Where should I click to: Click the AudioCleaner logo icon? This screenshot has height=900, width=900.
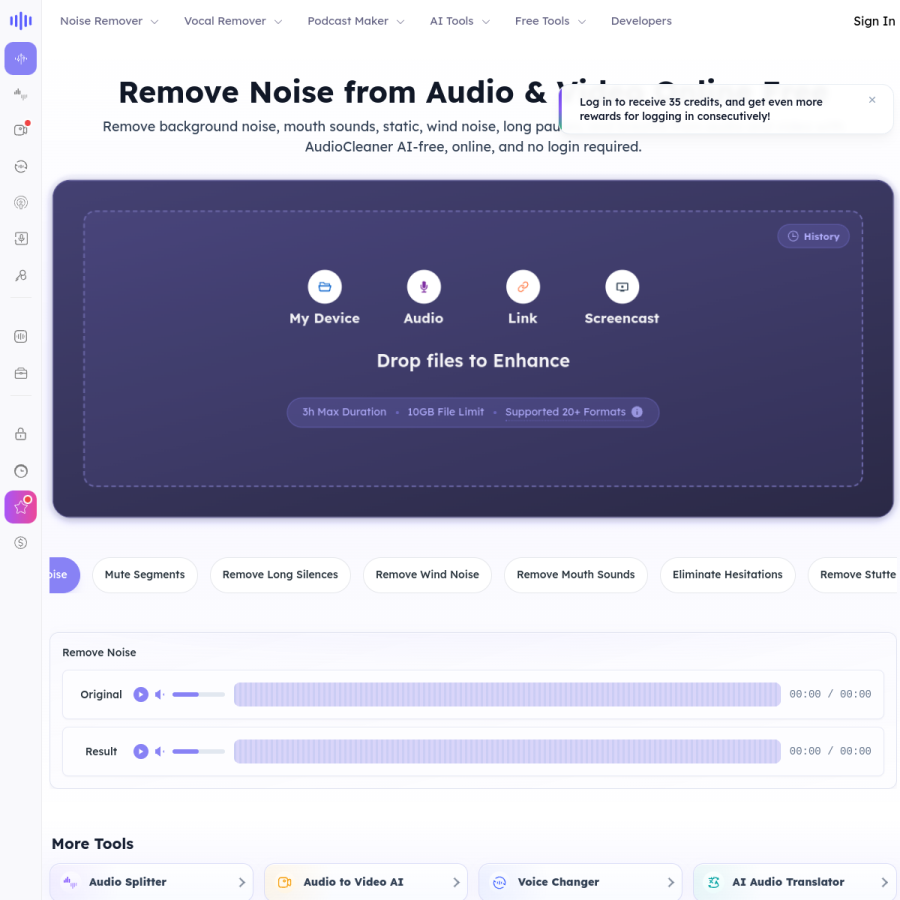(21, 21)
